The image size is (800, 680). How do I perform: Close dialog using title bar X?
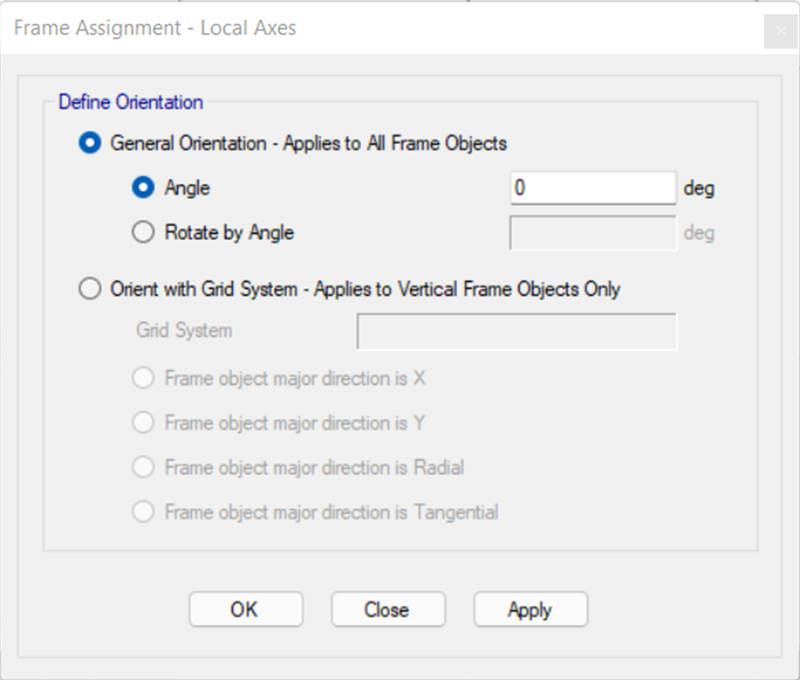[780, 31]
